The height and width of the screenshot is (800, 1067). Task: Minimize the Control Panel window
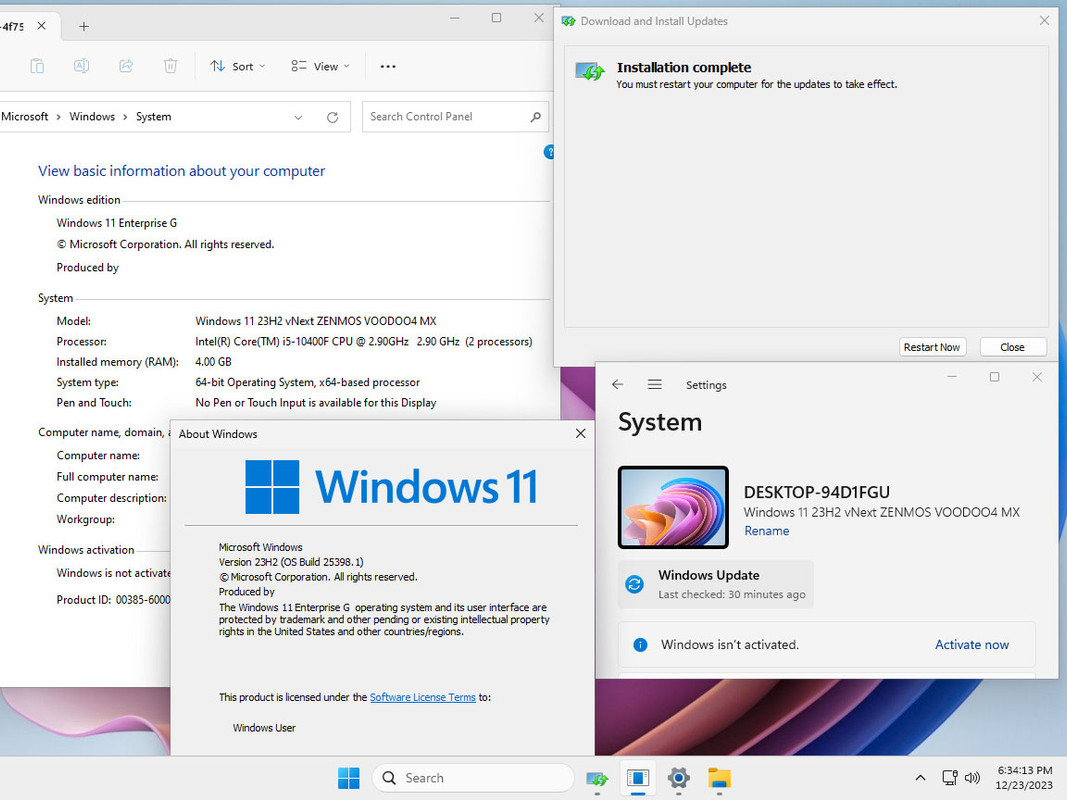[x=455, y=18]
